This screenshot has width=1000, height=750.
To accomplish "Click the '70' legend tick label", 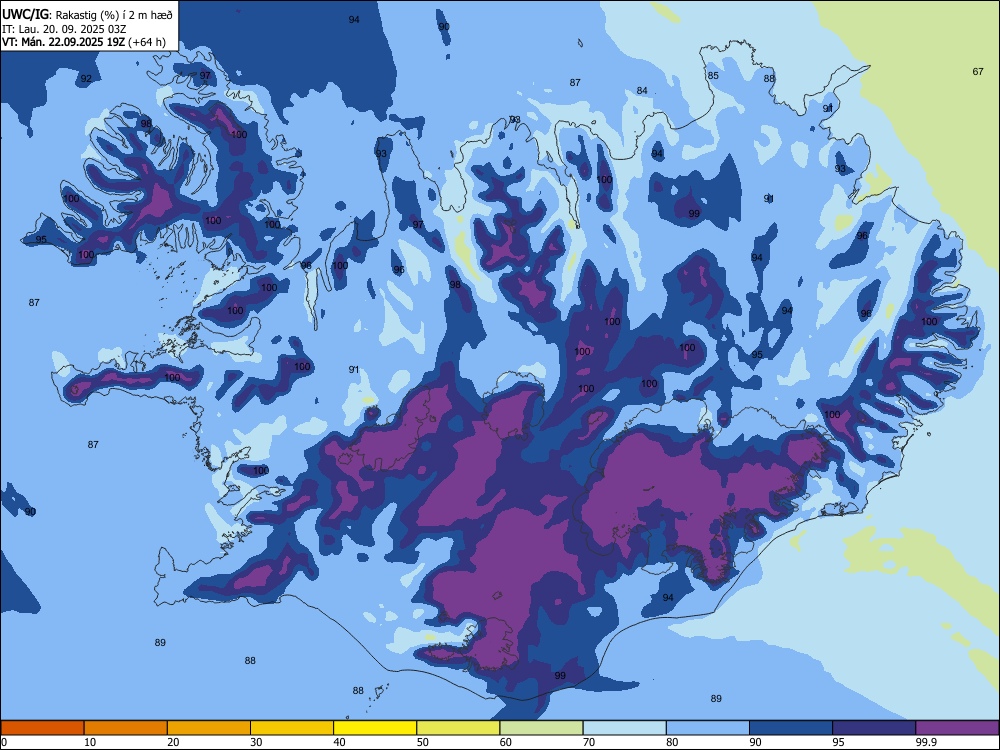I will 589,742.
